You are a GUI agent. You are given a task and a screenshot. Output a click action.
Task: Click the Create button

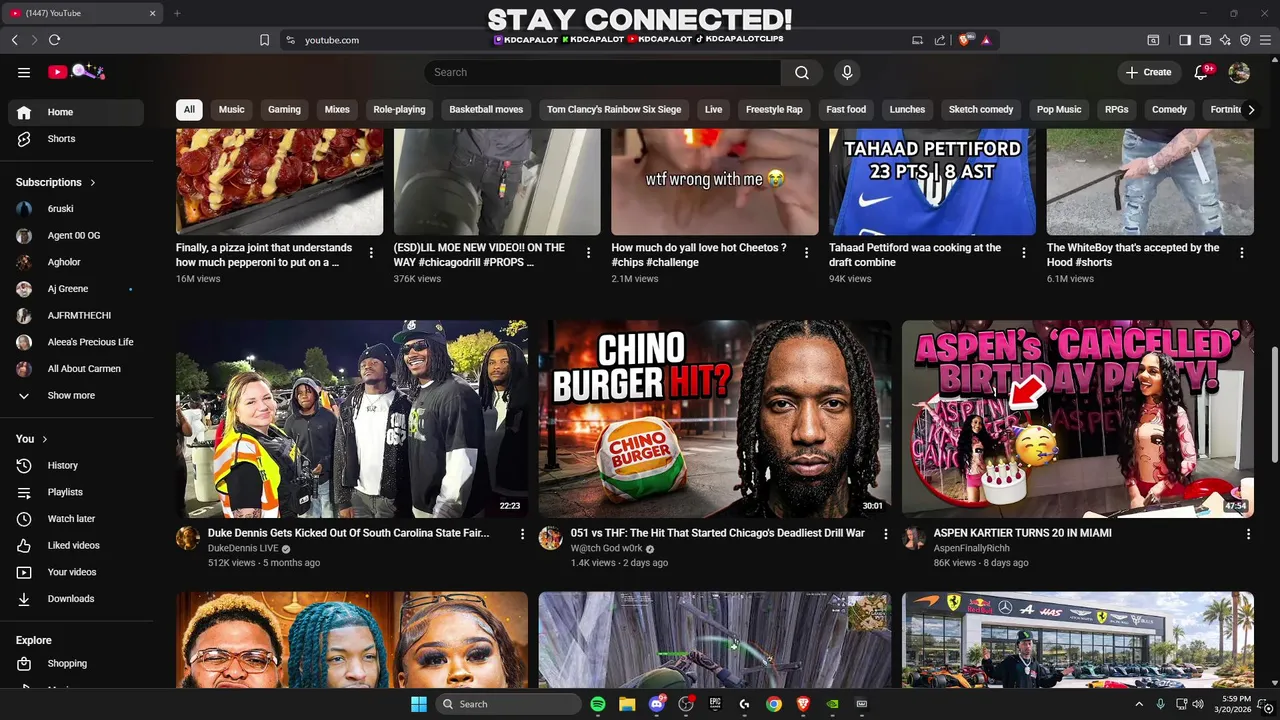pyautogui.click(x=1148, y=72)
